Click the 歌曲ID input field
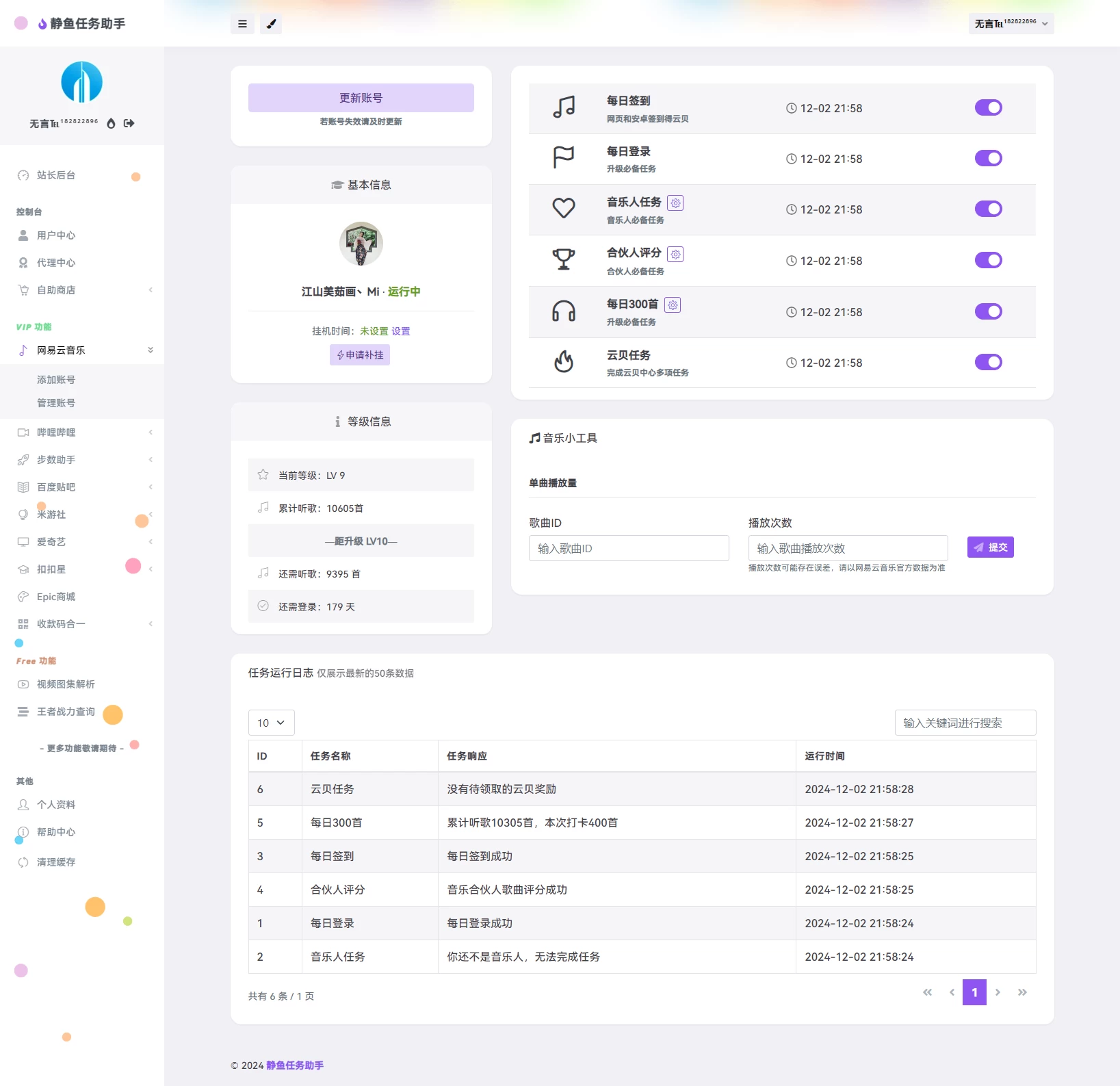The width and height of the screenshot is (1120, 1086). (628, 548)
